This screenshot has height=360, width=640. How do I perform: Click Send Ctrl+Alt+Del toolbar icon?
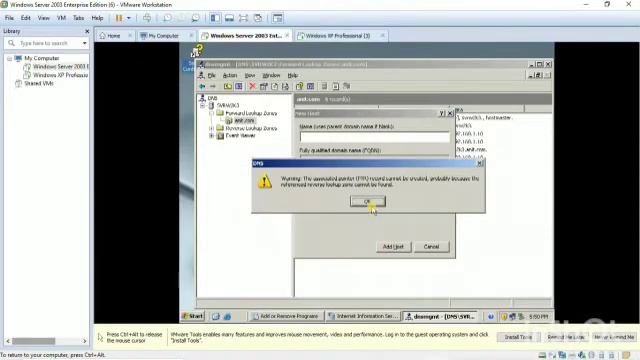(147, 18)
